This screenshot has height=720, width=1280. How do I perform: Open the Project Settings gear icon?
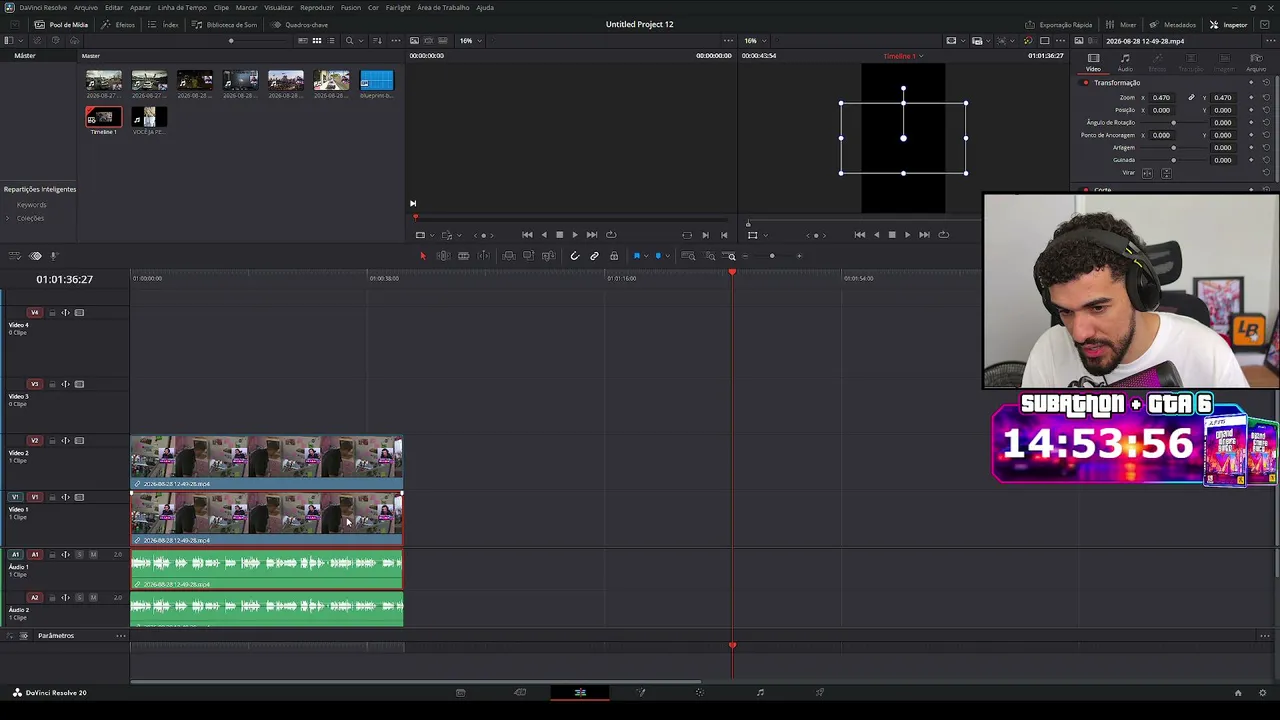coord(1263,692)
